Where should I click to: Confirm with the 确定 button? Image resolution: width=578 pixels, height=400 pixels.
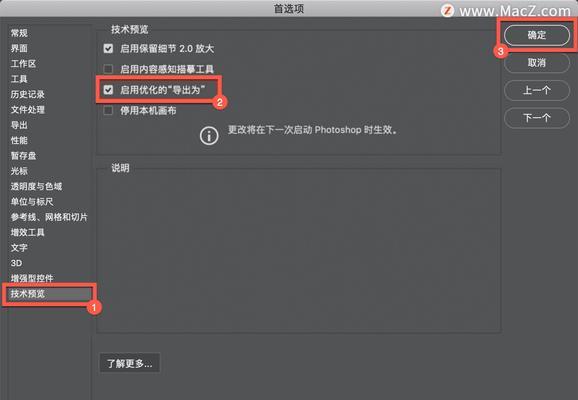537,35
